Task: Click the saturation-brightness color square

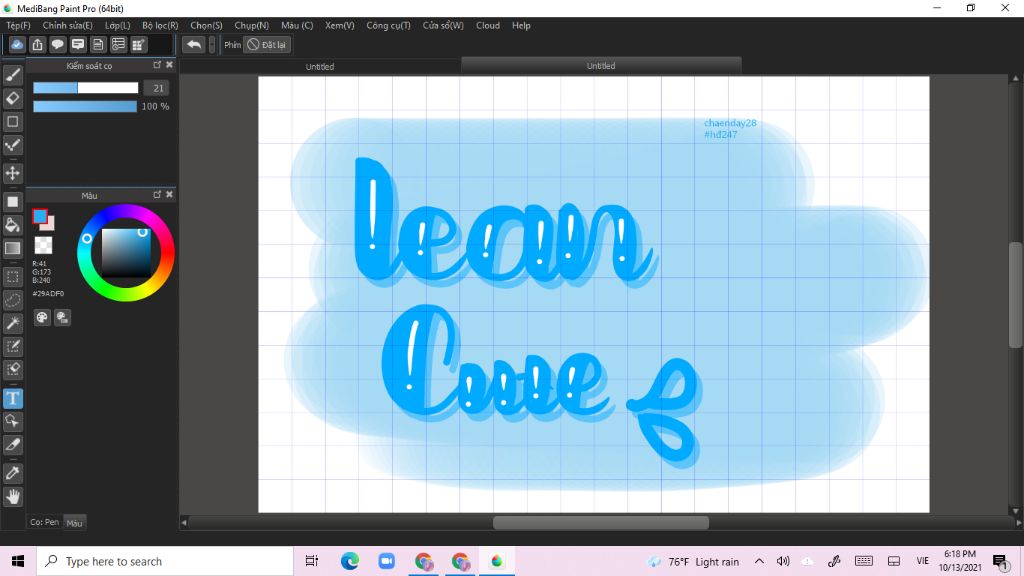Action: tap(126, 253)
